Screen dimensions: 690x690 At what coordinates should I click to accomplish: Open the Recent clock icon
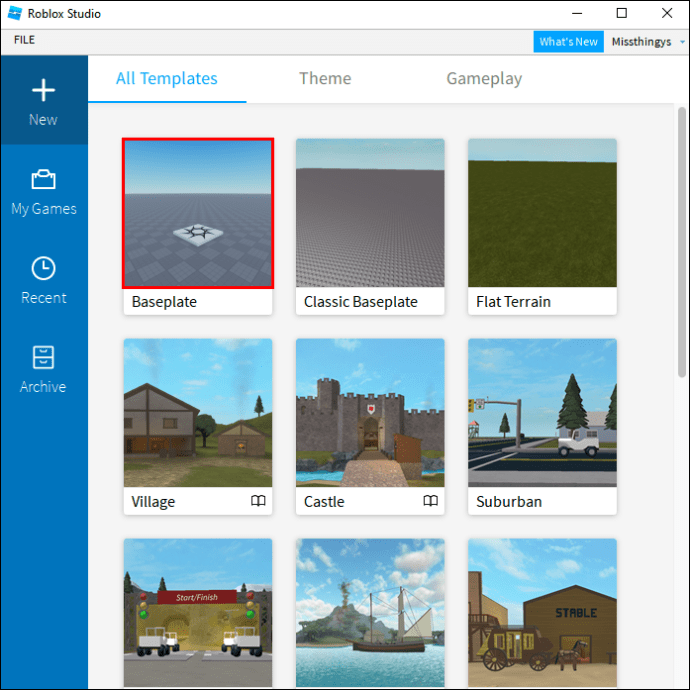click(43, 268)
